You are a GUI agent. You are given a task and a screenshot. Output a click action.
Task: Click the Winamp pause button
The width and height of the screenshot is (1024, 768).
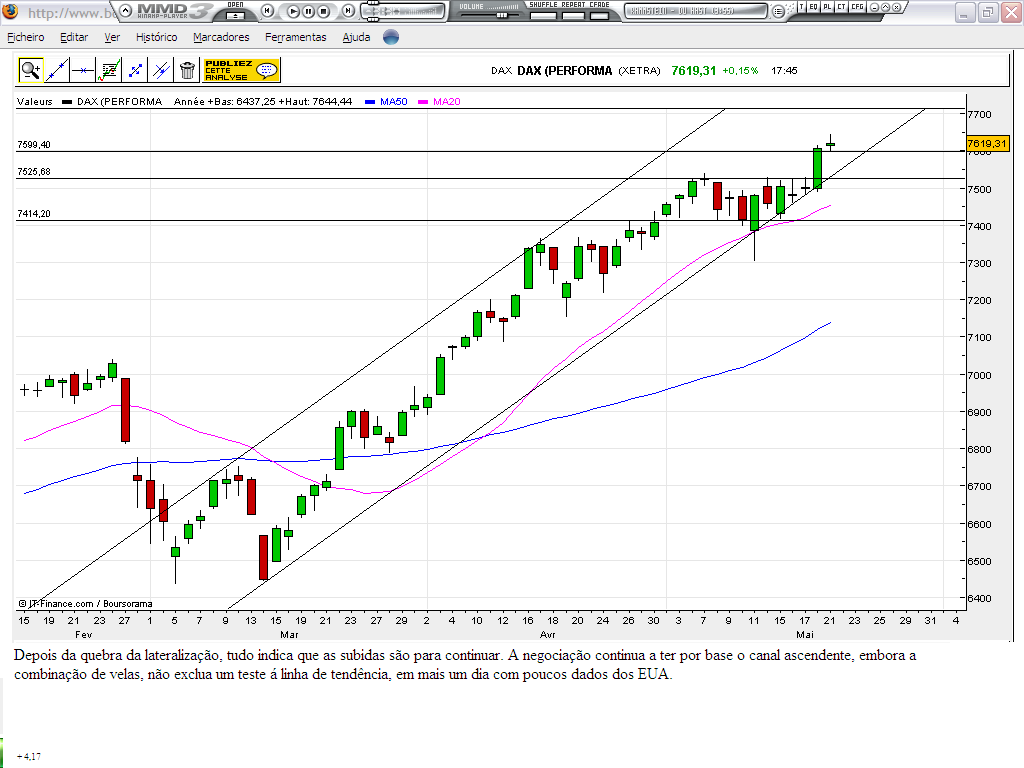point(308,11)
